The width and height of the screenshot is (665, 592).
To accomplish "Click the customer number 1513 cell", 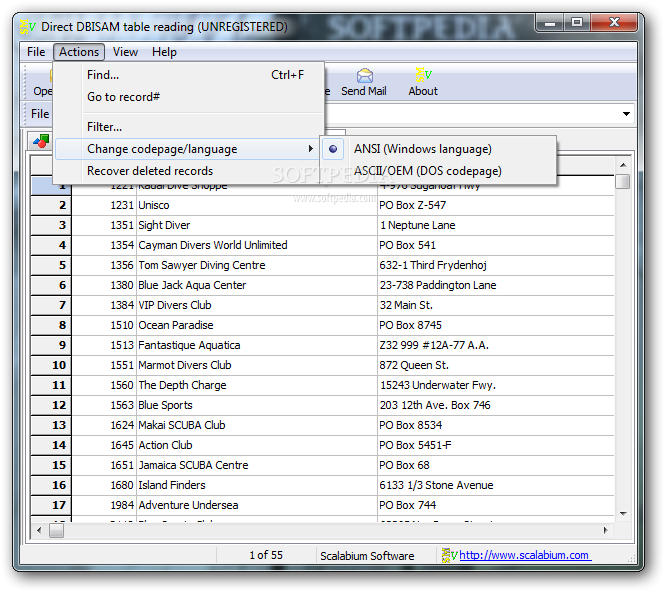I will (x=104, y=345).
